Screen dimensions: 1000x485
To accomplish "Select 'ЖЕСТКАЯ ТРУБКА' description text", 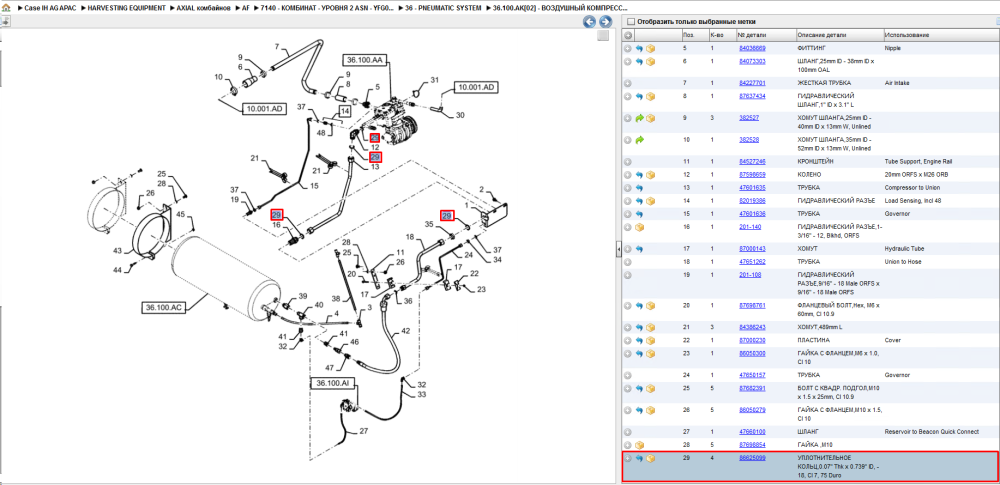I will coord(824,83).
